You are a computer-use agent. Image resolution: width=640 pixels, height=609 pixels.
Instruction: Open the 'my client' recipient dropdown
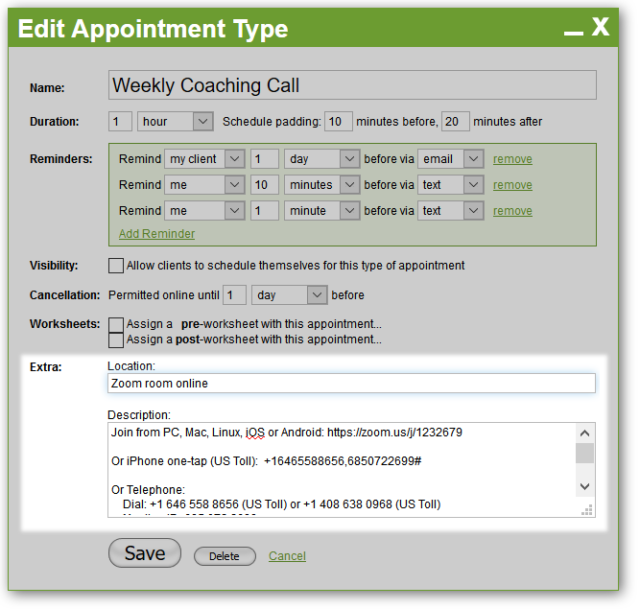[x=204, y=159]
